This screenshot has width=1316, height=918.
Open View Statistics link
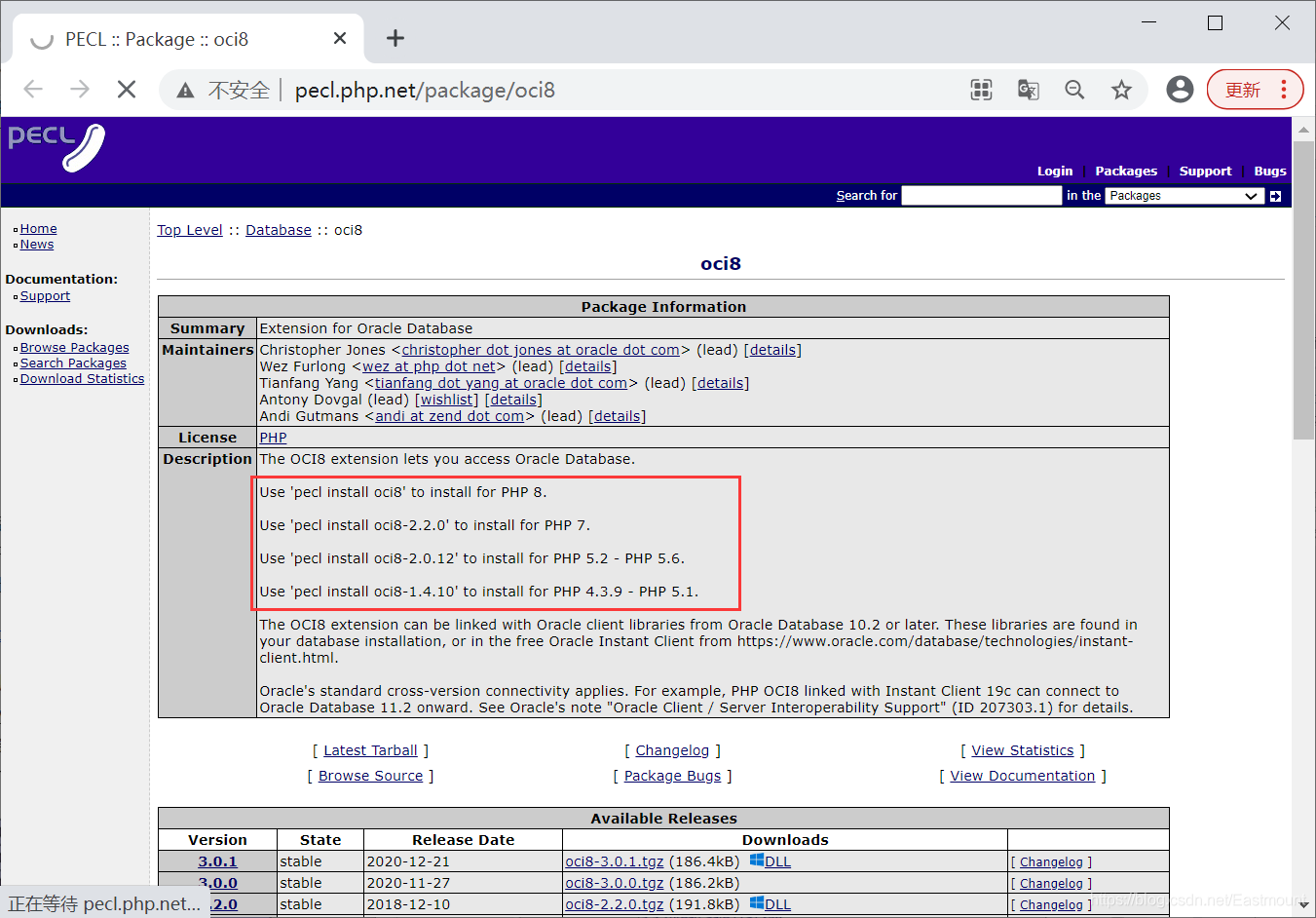[x=1023, y=750]
